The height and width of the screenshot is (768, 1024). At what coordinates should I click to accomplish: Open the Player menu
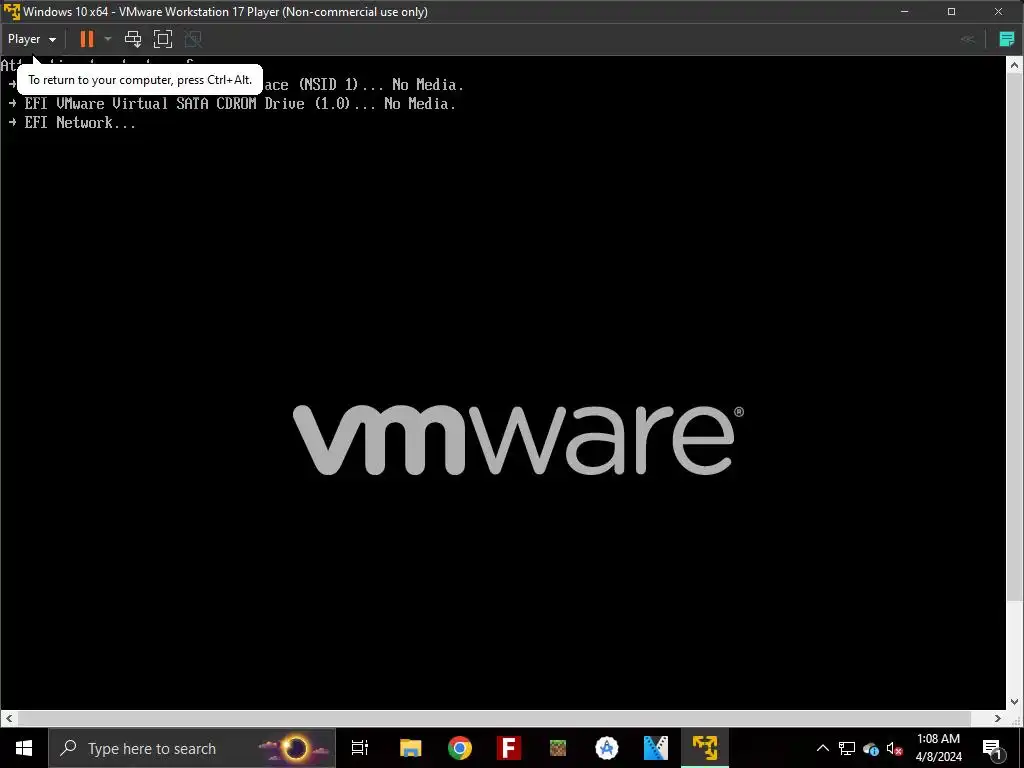point(31,39)
